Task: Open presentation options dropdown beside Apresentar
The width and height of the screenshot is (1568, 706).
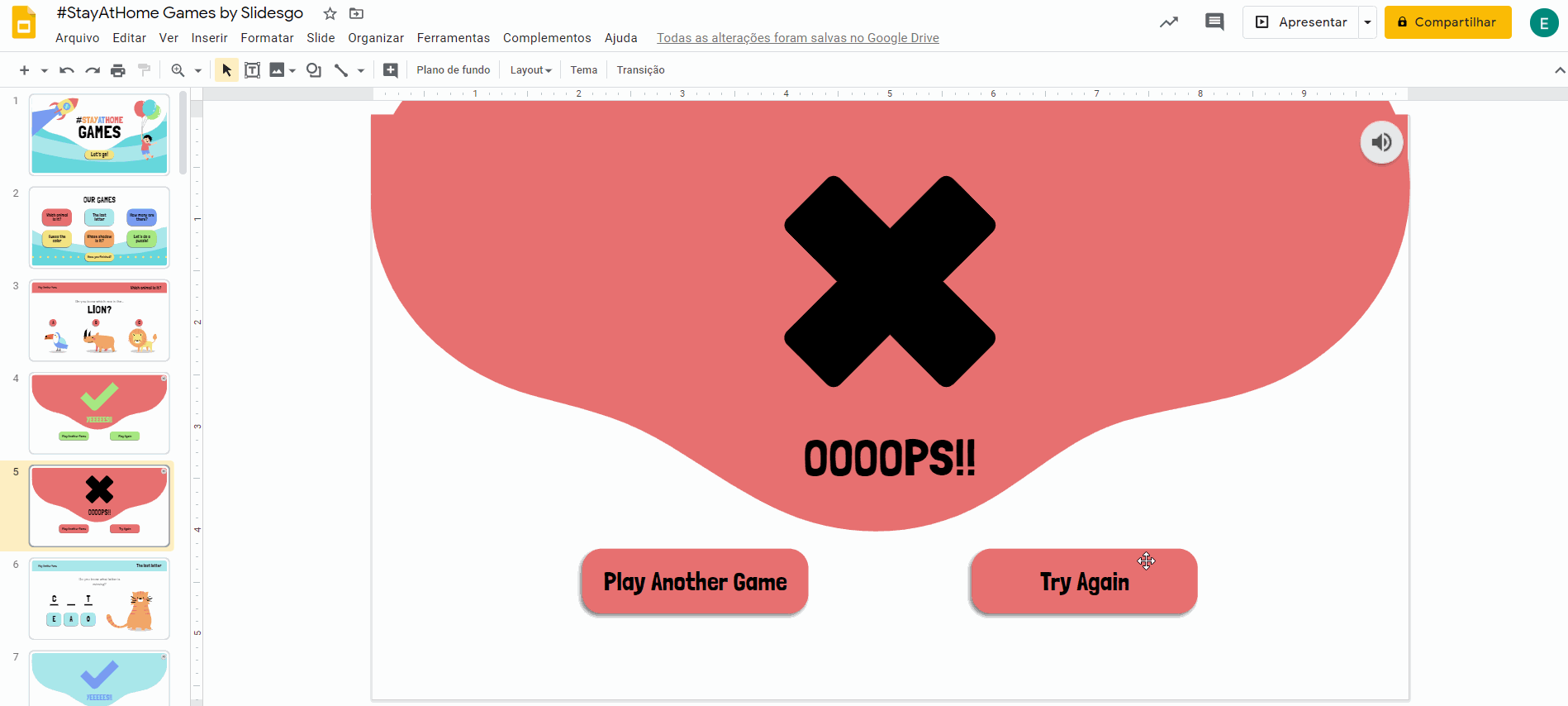Action: pos(1367,22)
